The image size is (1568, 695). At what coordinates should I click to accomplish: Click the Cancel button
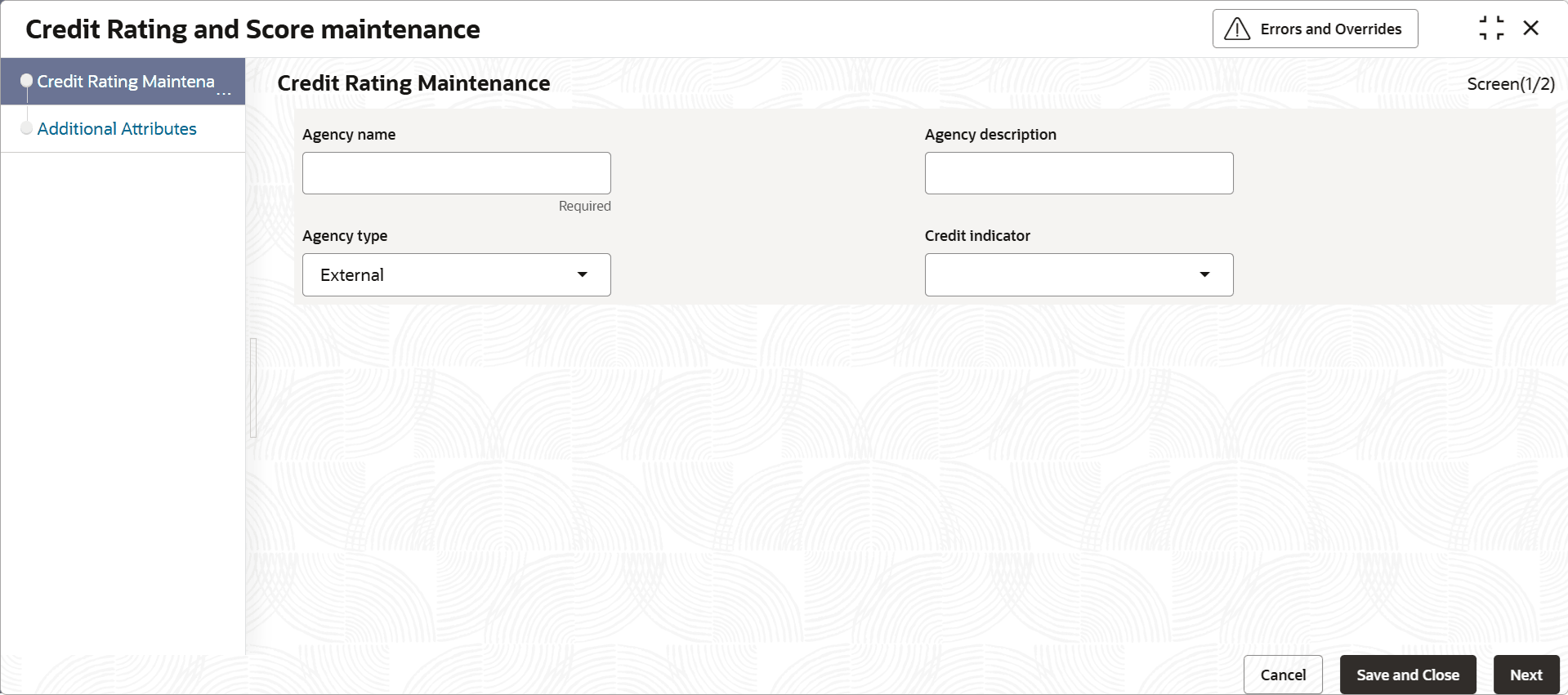click(1283, 675)
